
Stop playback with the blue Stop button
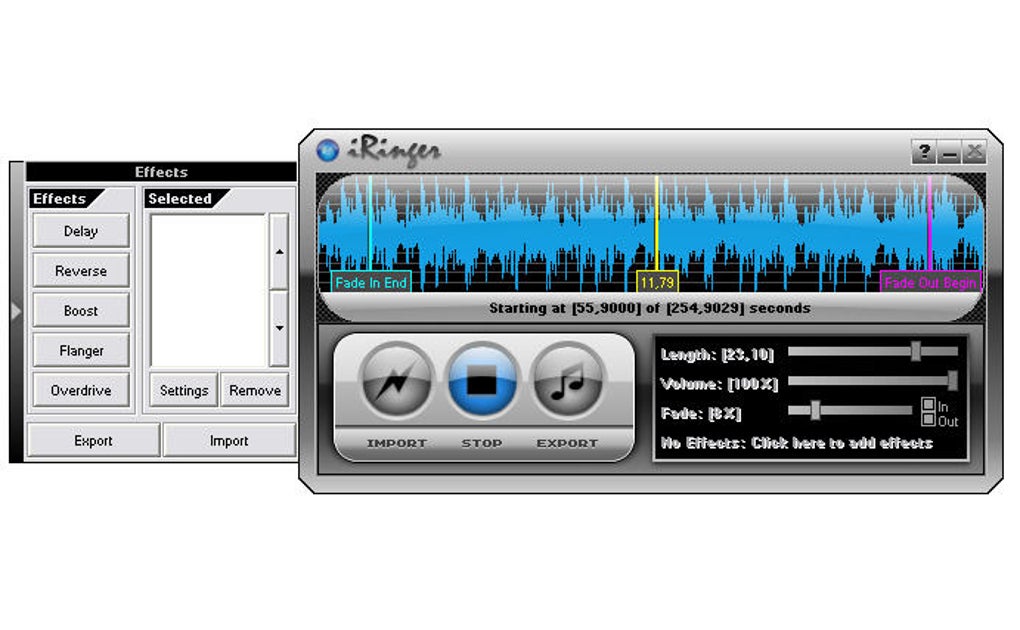(482, 381)
